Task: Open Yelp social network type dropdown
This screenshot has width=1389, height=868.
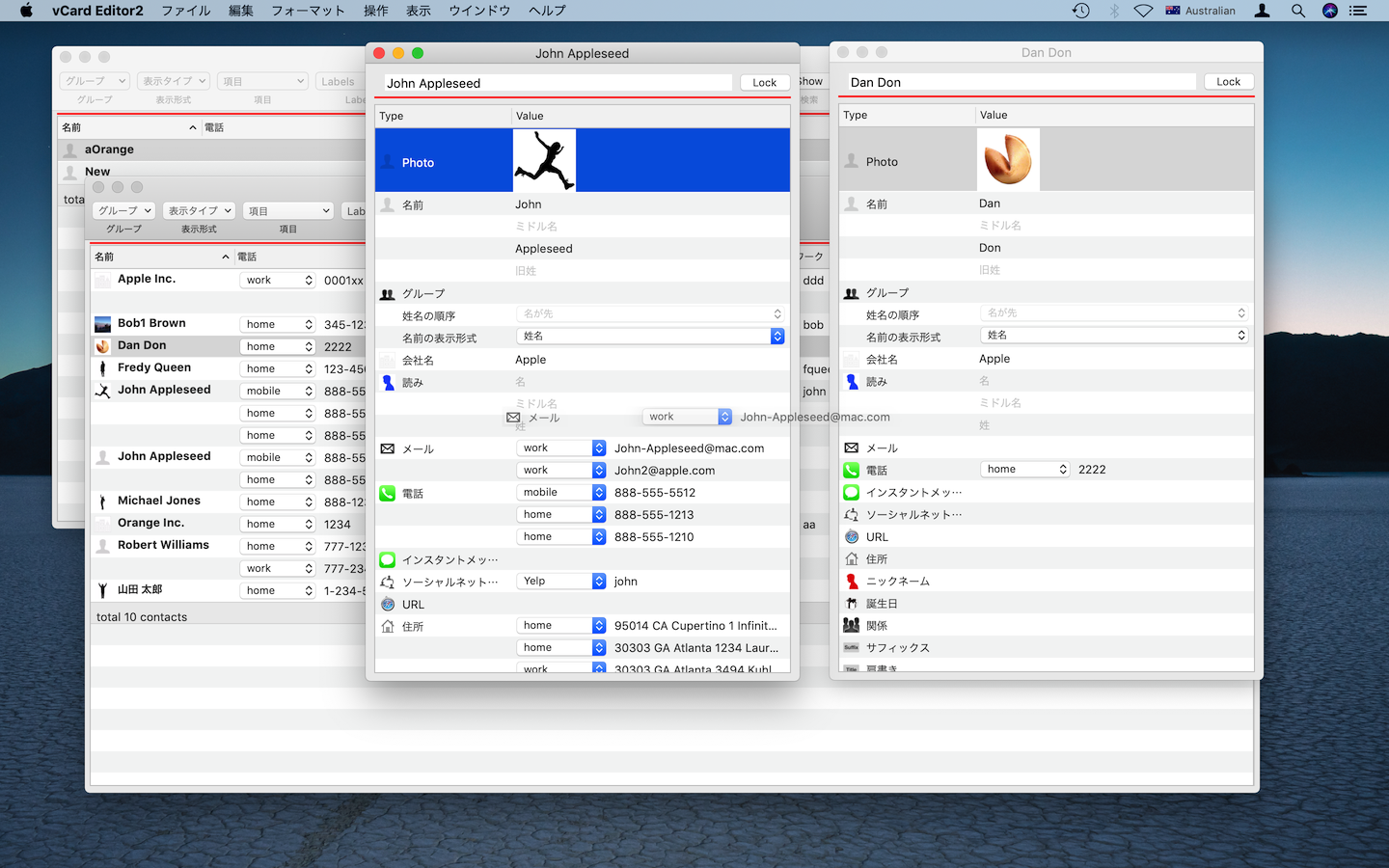Action: [x=561, y=582]
